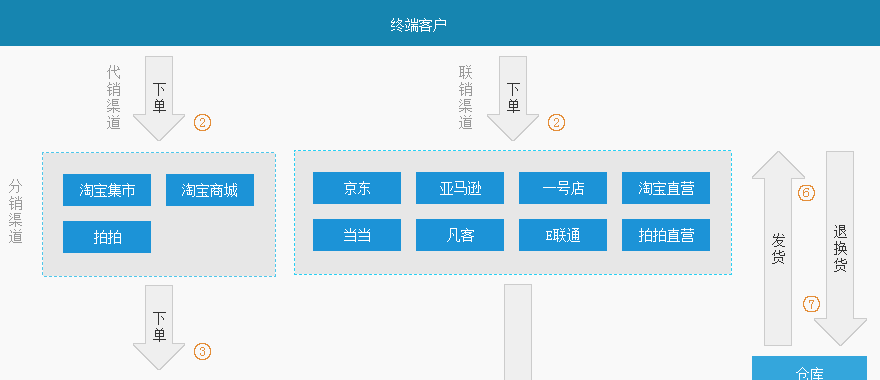Click the 终端客户 header bar
The width and height of the screenshot is (880, 380).
(x=440, y=23)
